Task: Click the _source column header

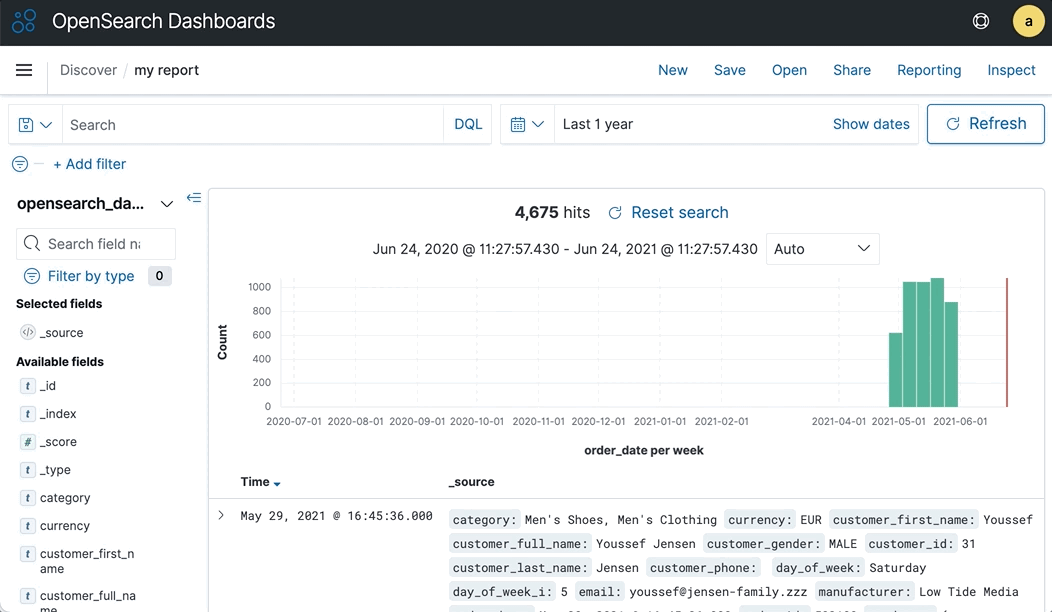Action: pos(472,482)
